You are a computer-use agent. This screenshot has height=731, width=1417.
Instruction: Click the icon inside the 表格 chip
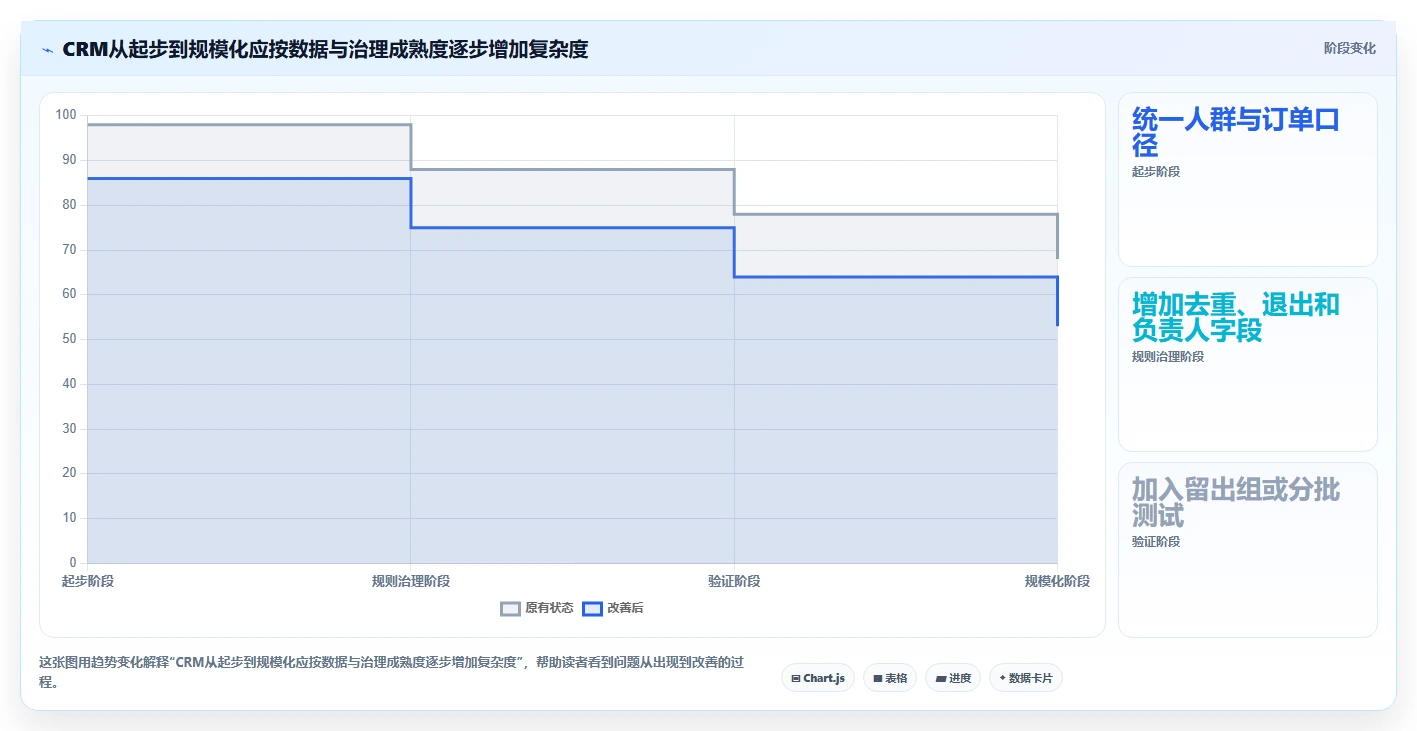(877, 678)
